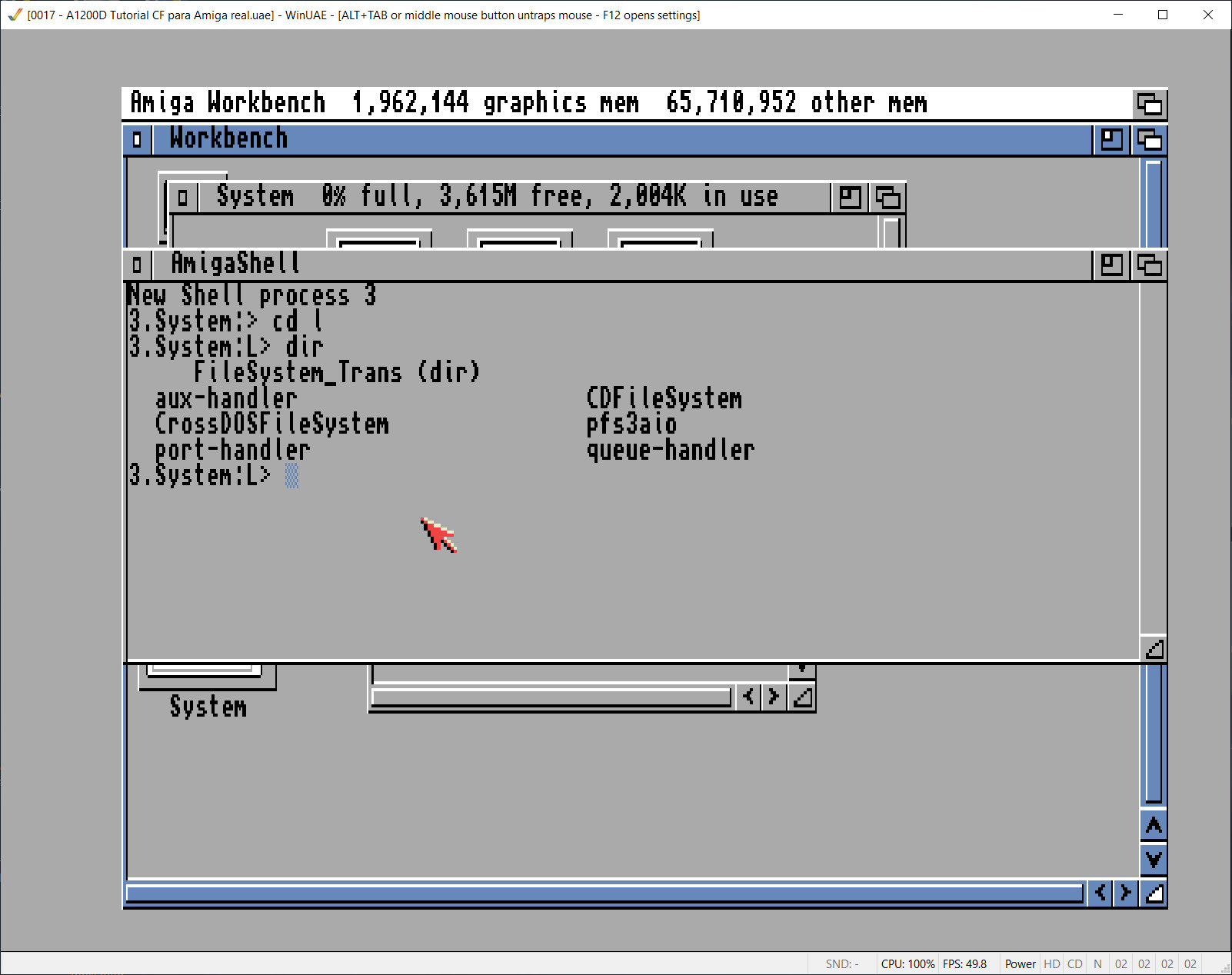Click the WinUAE N status indicator

pyautogui.click(x=1097, y=964)
